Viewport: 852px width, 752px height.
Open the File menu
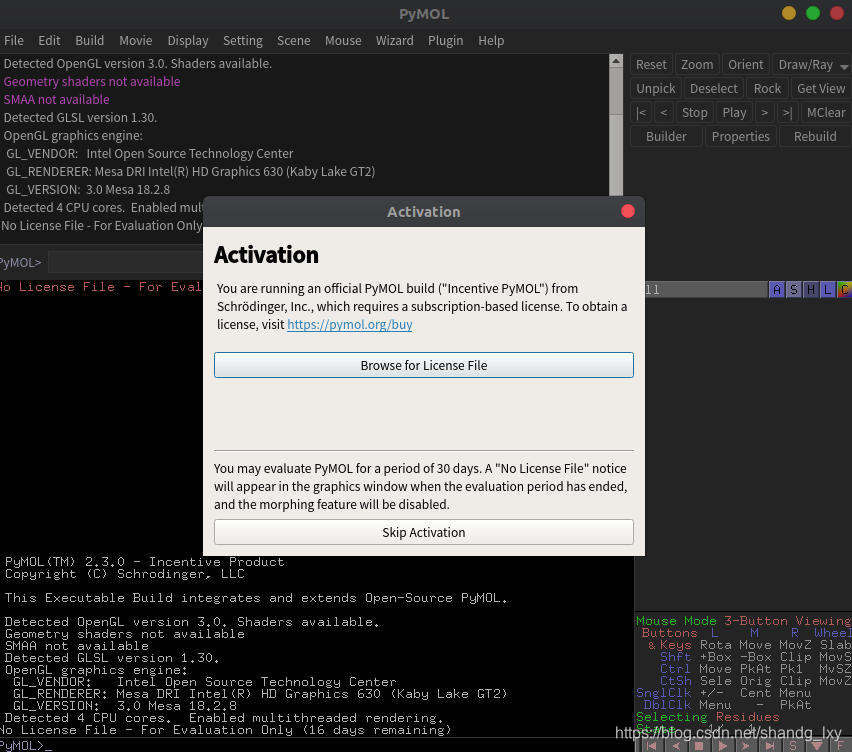coord(14,41)
